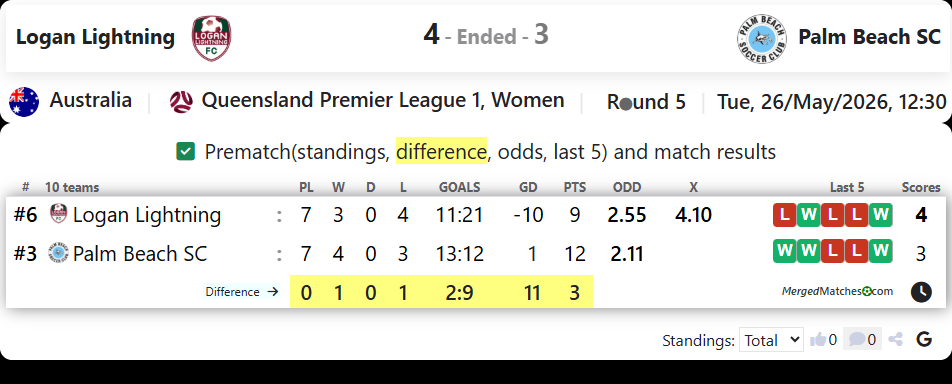Click the Palm Beach Soccer Club logo
952x384 pixels.
761,39
